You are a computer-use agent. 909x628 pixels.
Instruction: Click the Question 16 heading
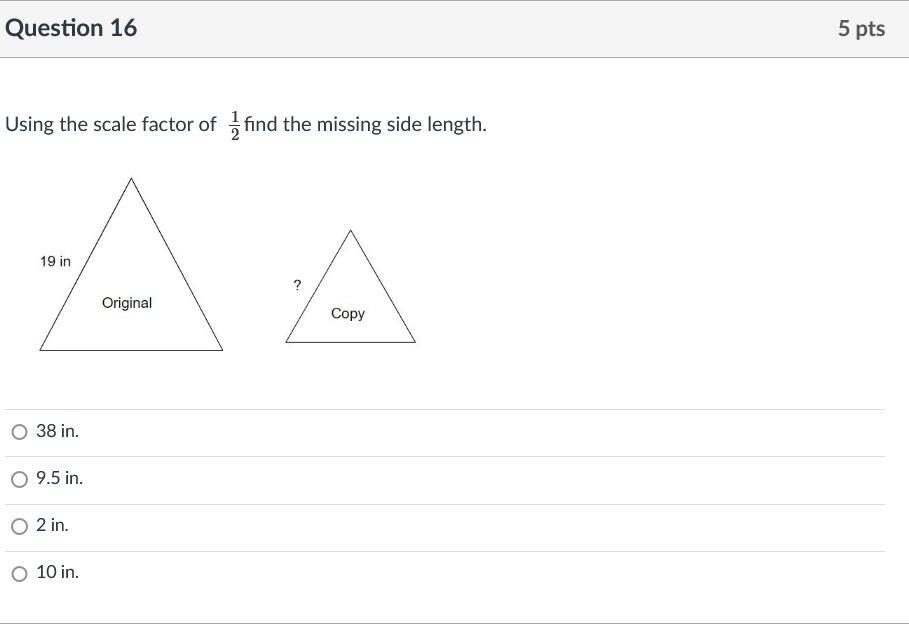click(x=71, y=28)
